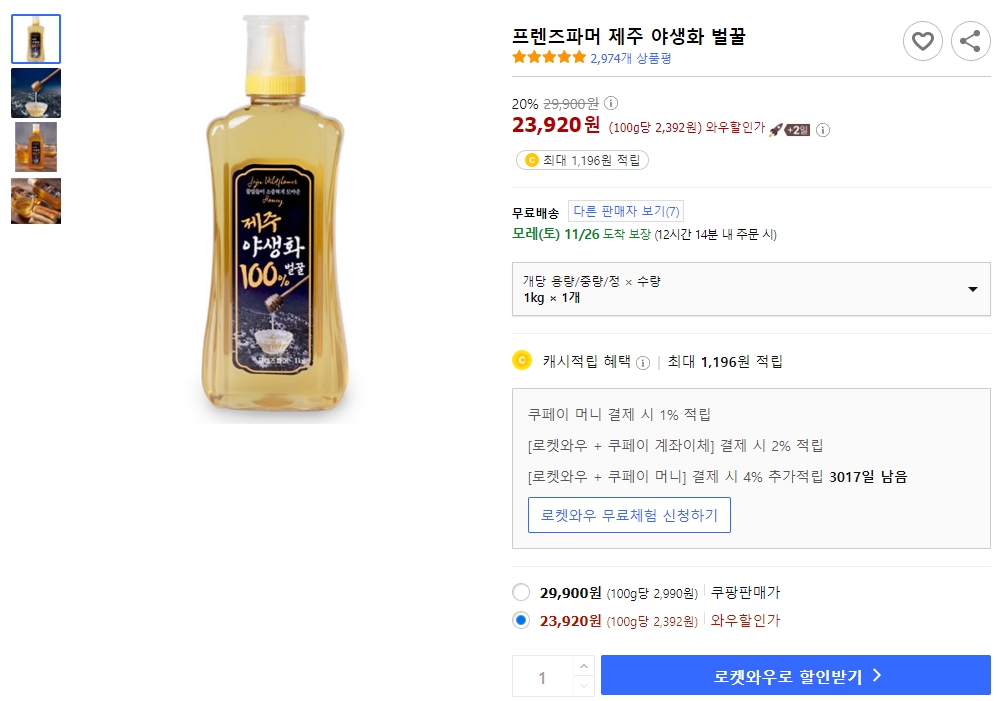Click info icon next to 와우할인가
998x701 pixels.
click(x=822, y=130)
